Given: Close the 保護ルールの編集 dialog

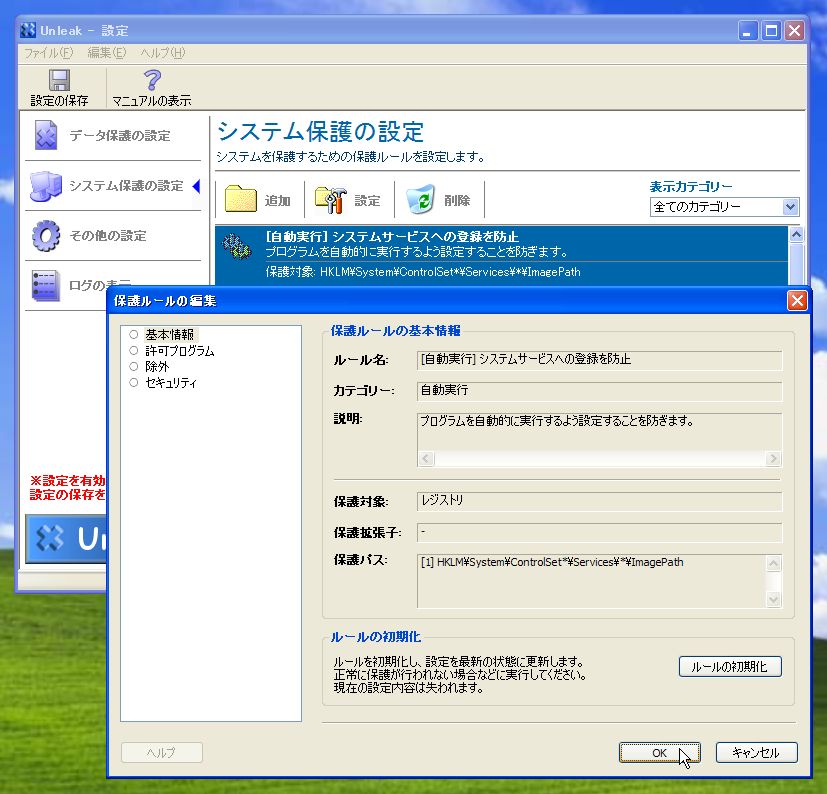Looking at the screenshot, I should [x=797, y=301].
